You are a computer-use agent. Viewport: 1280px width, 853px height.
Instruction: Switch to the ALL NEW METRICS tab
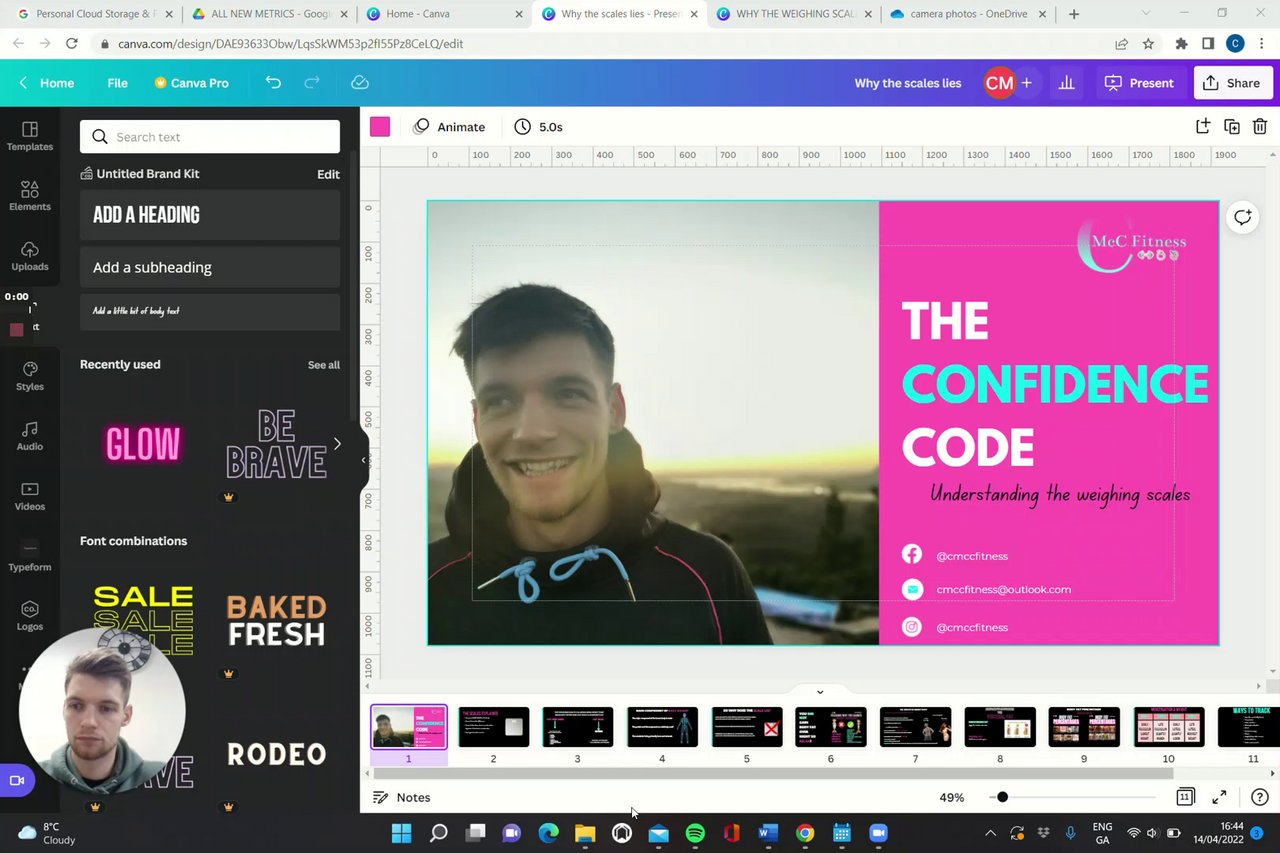point(270,14)
